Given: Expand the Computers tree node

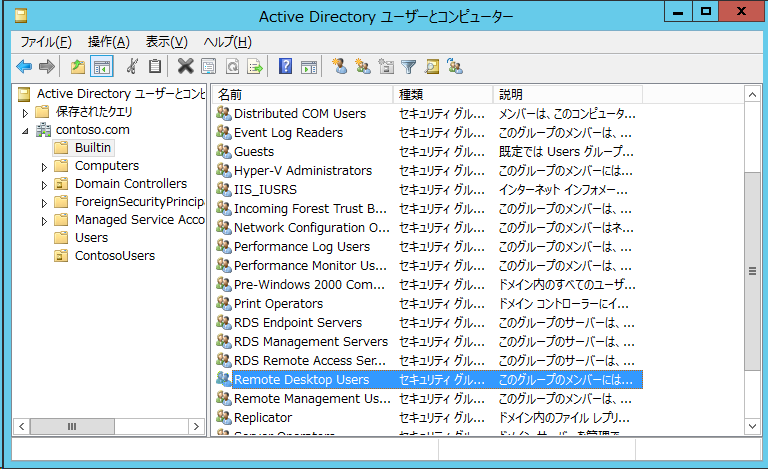Looking at the screenshot, I should 44,167.
